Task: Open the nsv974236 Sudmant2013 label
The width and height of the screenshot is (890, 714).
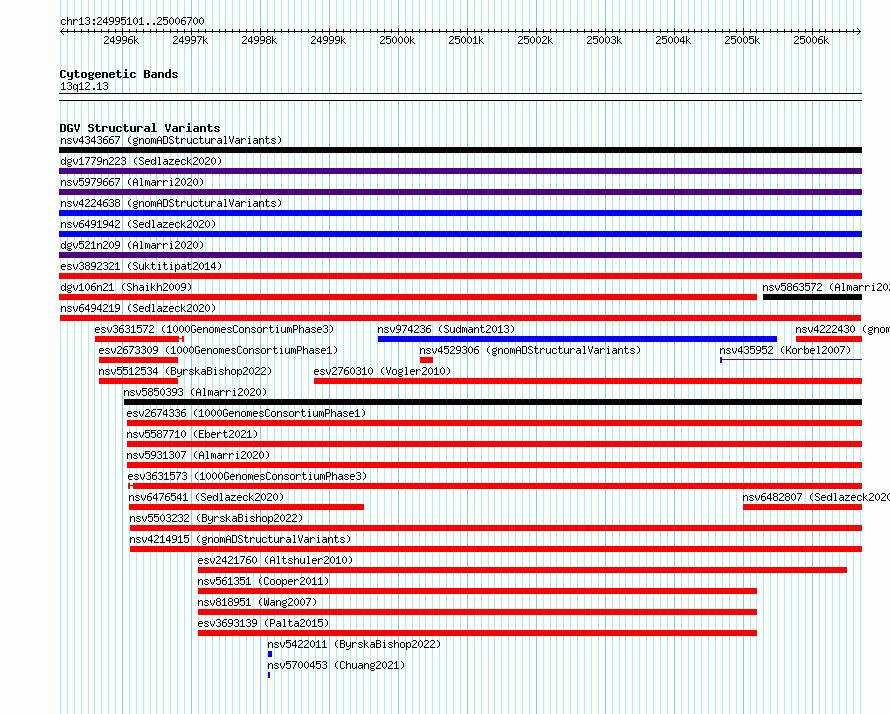Action: coord(446,329)
